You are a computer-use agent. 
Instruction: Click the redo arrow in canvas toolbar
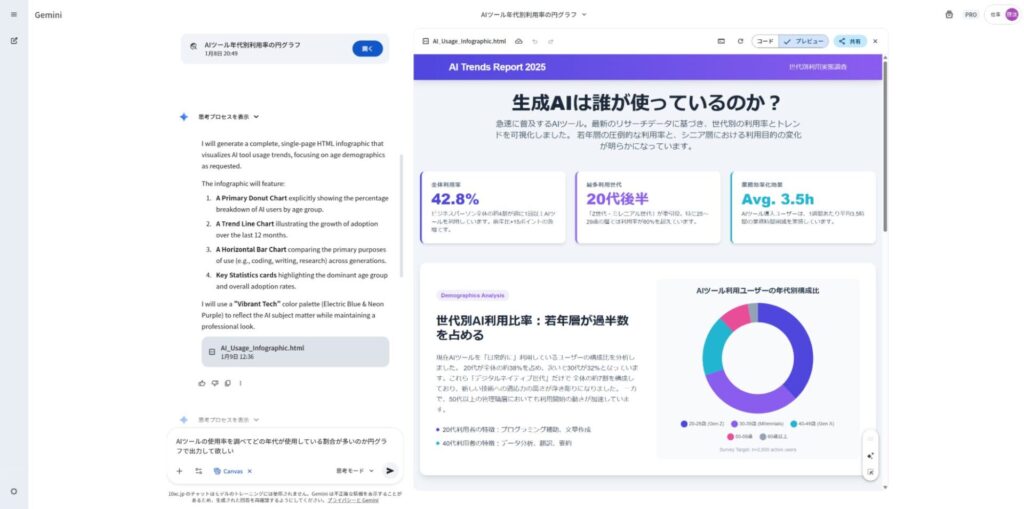[x=551, y=41]
